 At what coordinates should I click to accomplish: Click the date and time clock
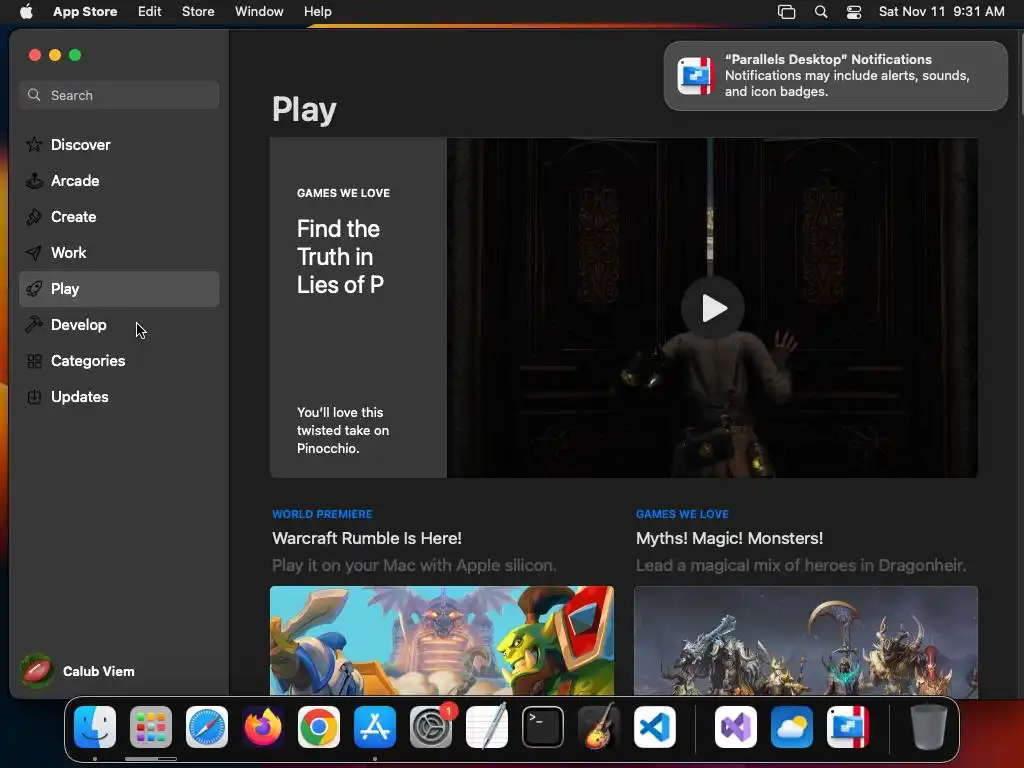tap(941, 12)
